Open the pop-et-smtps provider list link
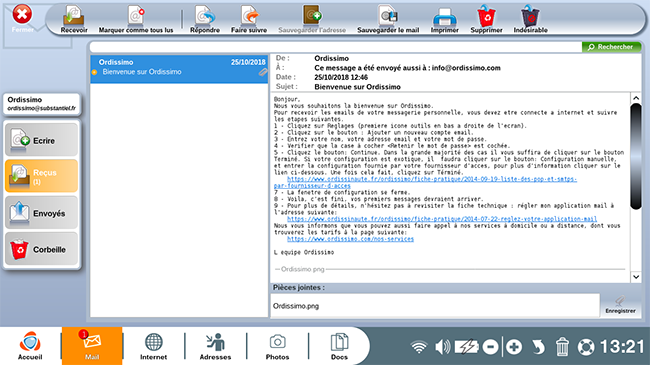This screenshot has width=650, height=365. pos(425,182)
